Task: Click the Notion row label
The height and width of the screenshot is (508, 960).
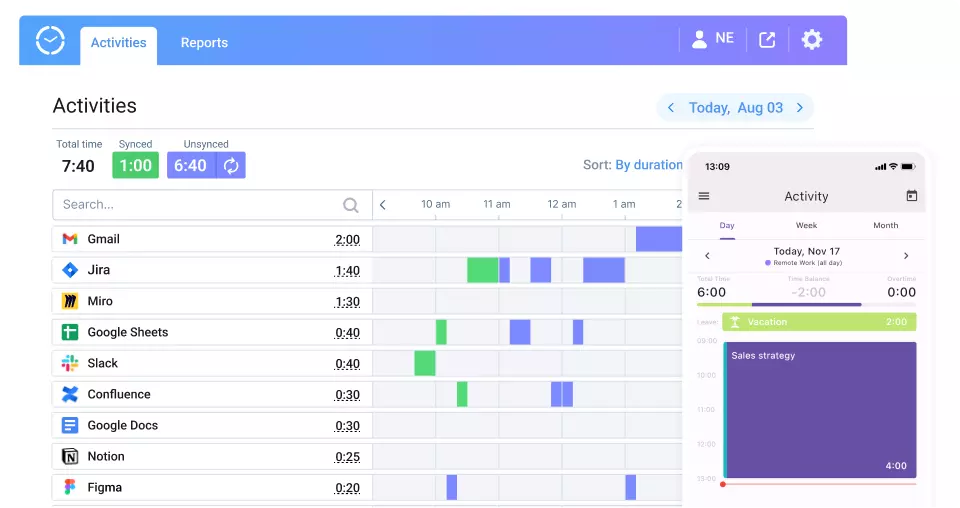Action: tap(106, 457)
